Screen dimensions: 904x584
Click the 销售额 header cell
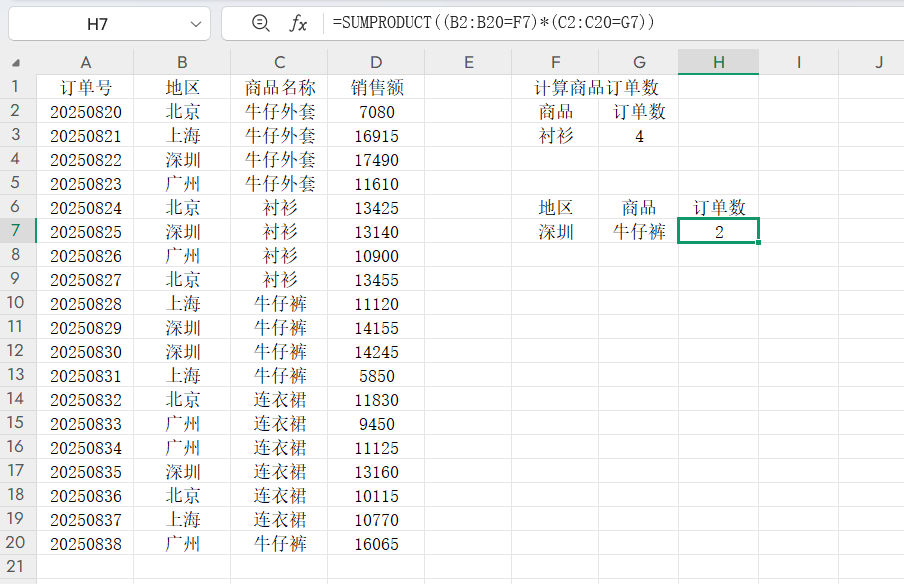[375, 88]
